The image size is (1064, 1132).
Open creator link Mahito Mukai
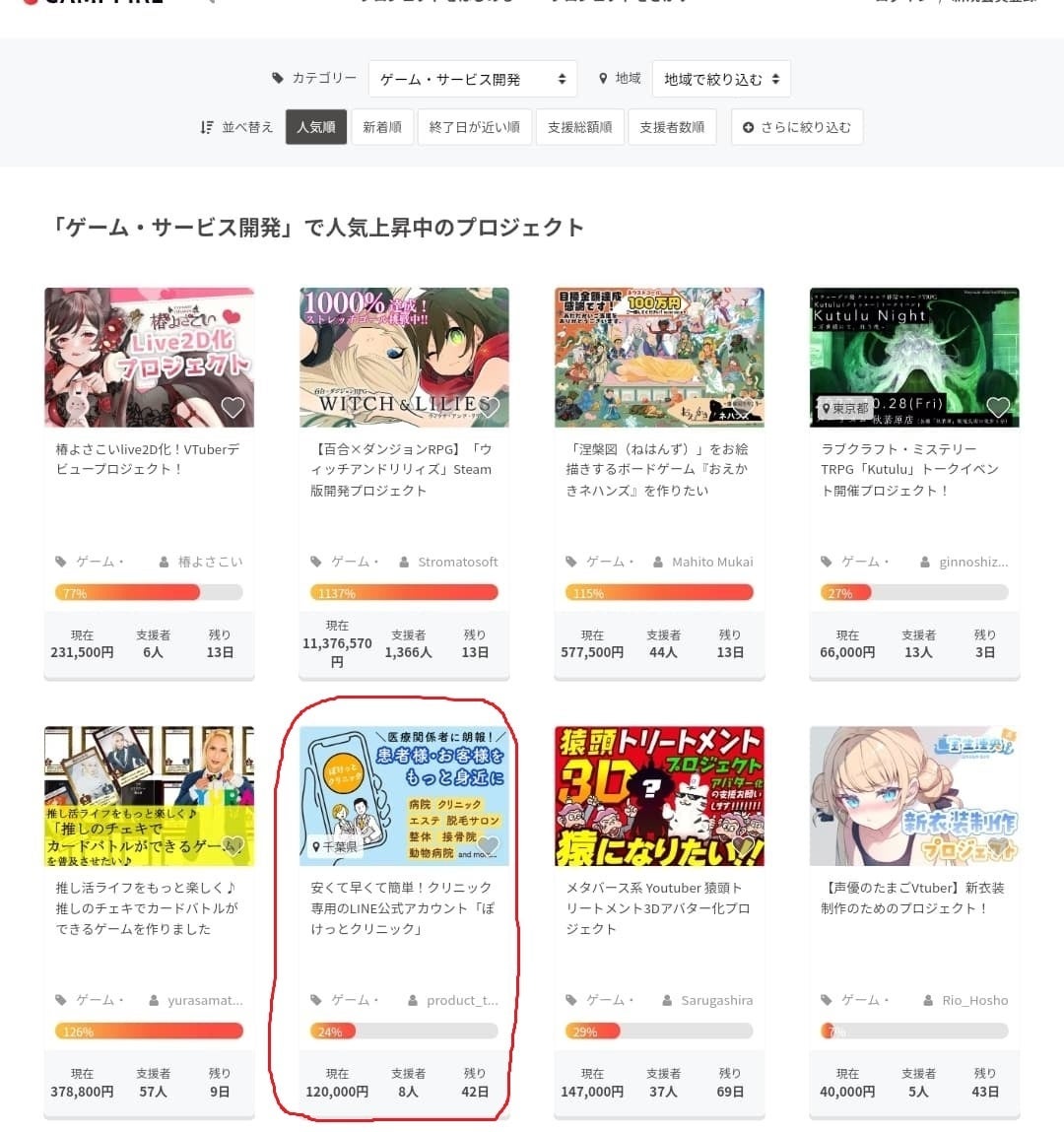tap(711, 562)
